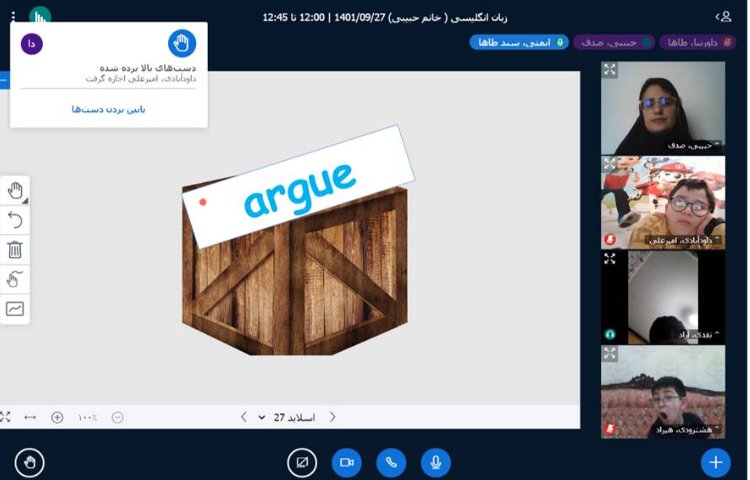Undo the last whiteboard annotation
This screenshot has width=750, height=480.
point(15,220)
